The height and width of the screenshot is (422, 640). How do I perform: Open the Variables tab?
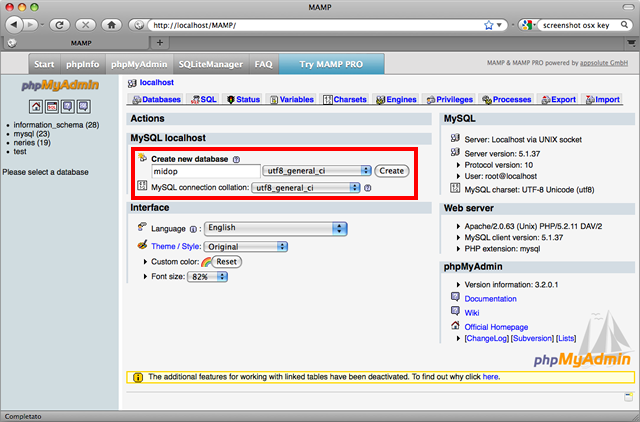[x=291, y=100]
